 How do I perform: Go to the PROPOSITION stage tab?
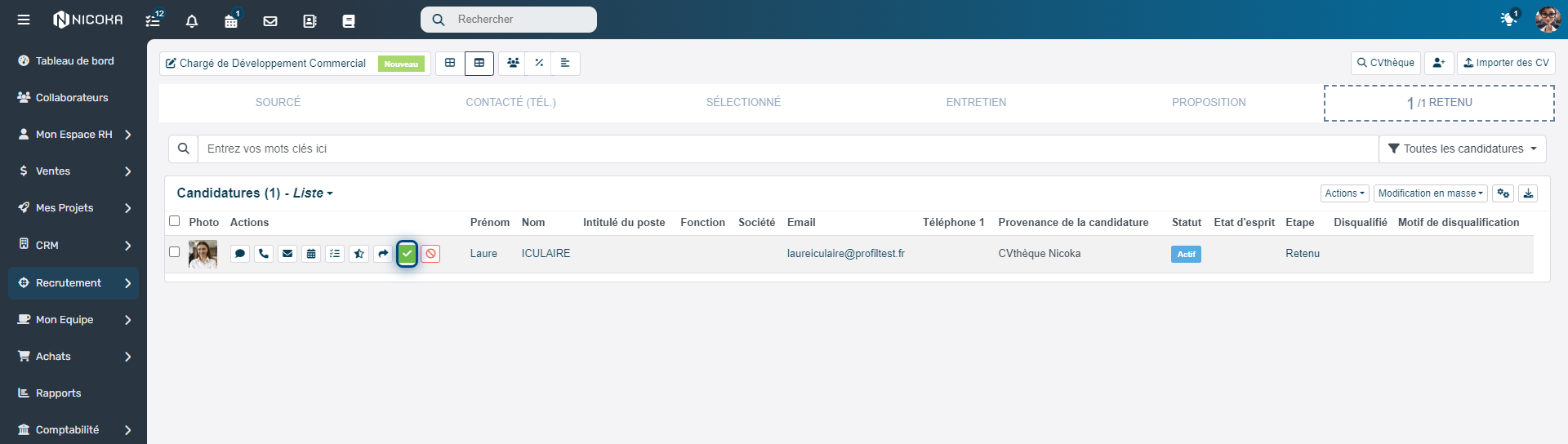1209,103
